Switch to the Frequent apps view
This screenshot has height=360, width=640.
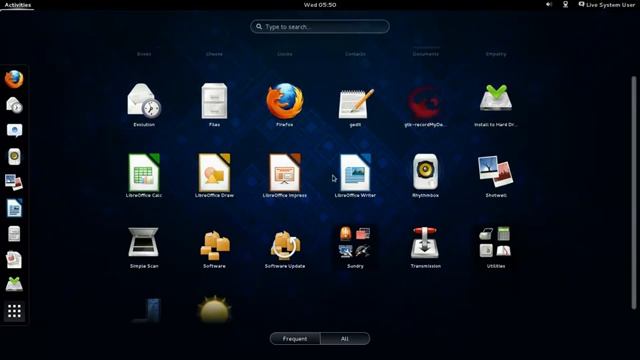(295, 338)
